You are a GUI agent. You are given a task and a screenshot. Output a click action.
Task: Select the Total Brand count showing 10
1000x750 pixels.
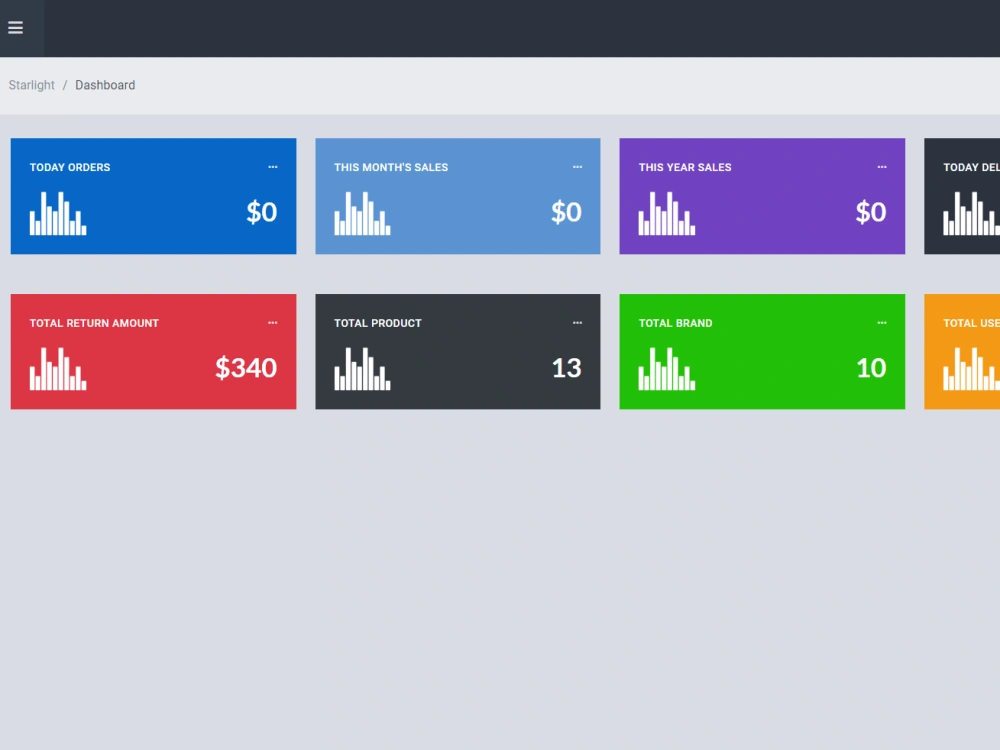click(x=871, y=368)
